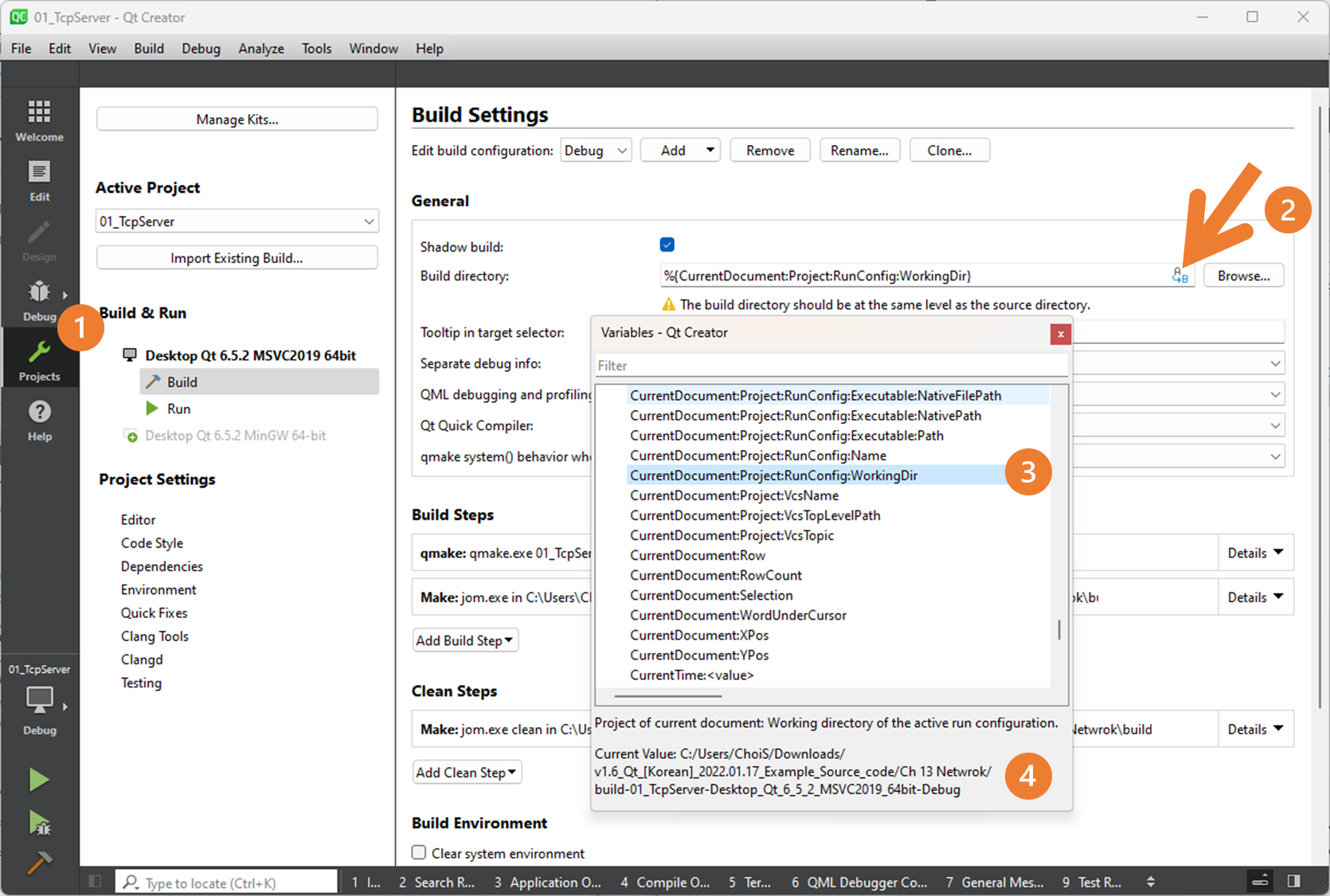This screenshot has height=896, width=1330.
Task: Open the build configuration Debug dropdown
Action: coord(596,151)
